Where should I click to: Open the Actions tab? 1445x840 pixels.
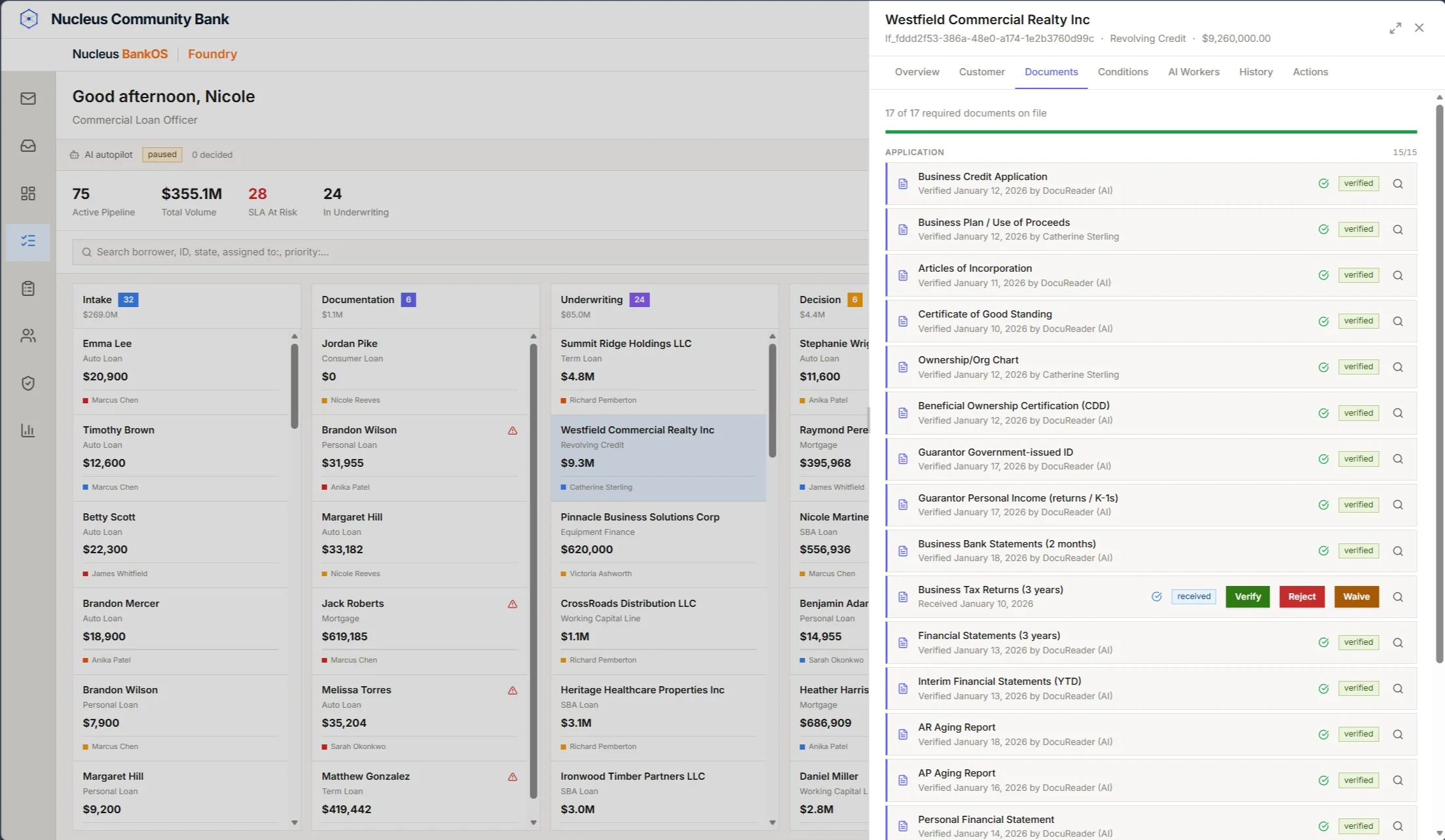click(1310, 72)
